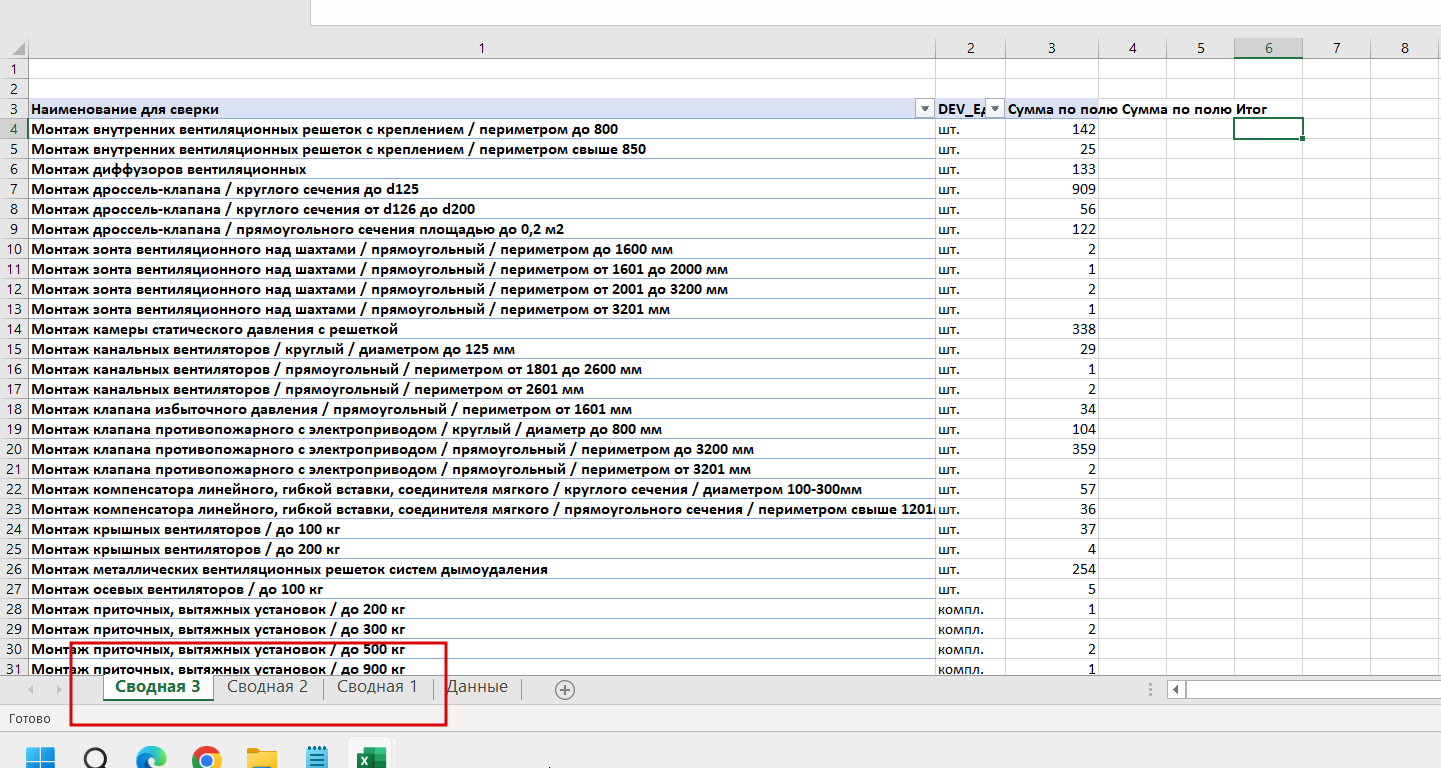Click the value 104 in column 3
The image size is (1441, 768).
pos(1052,429)
